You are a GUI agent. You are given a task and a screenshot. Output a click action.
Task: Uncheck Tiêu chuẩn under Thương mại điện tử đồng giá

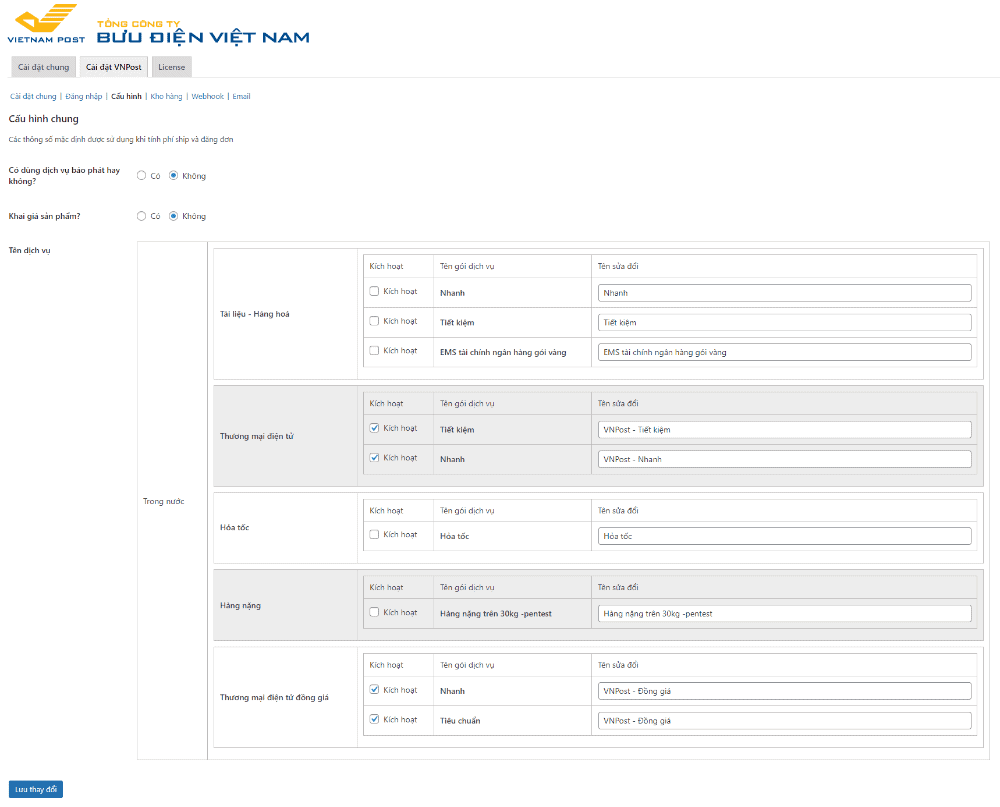(x=374, y=719)
